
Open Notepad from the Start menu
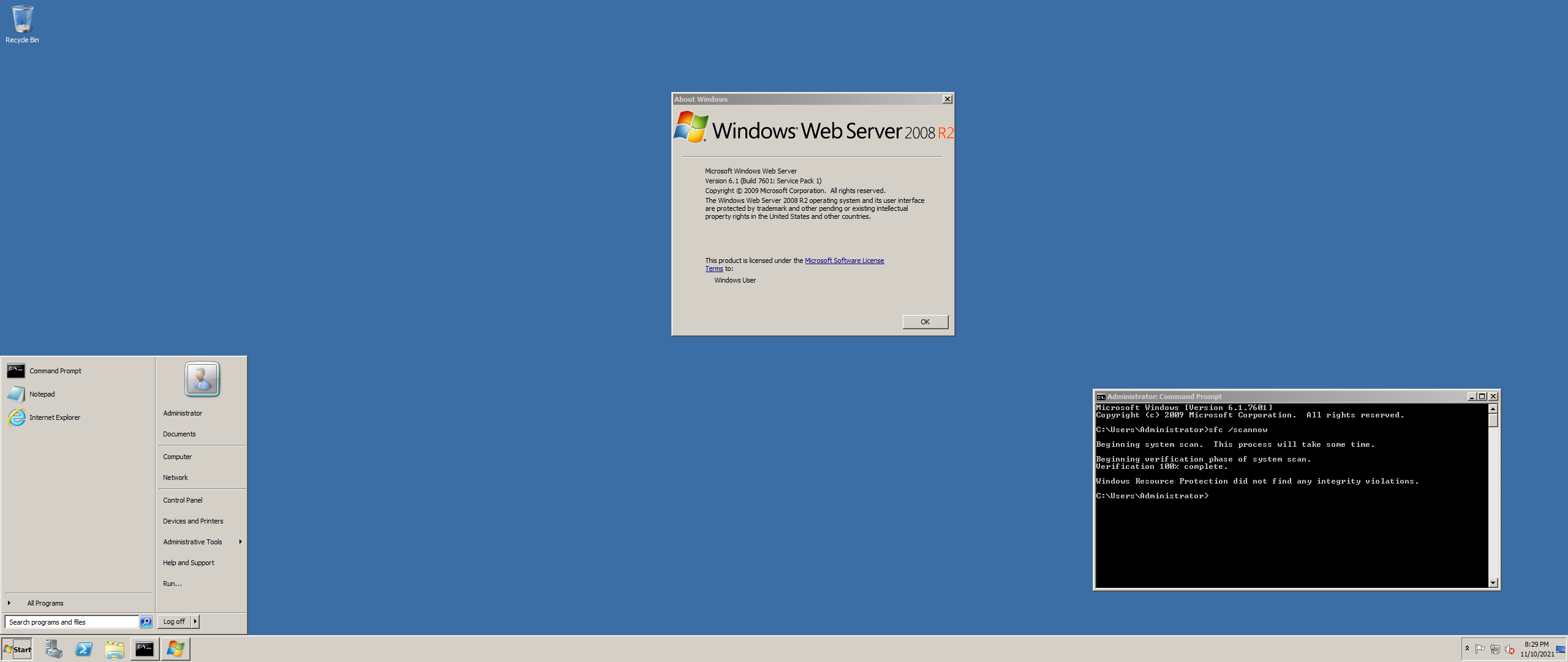(x=78, y=394)
